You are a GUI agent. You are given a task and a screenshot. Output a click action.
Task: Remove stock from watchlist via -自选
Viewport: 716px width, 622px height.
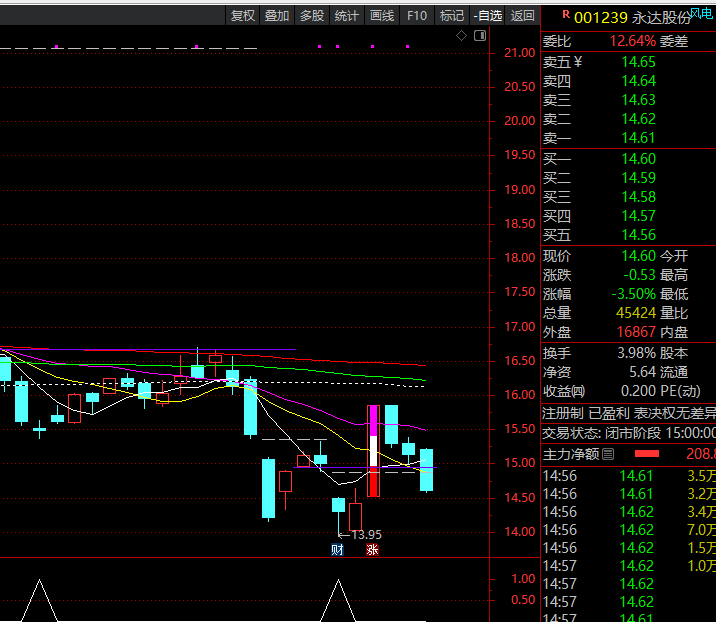click(488, 16)
